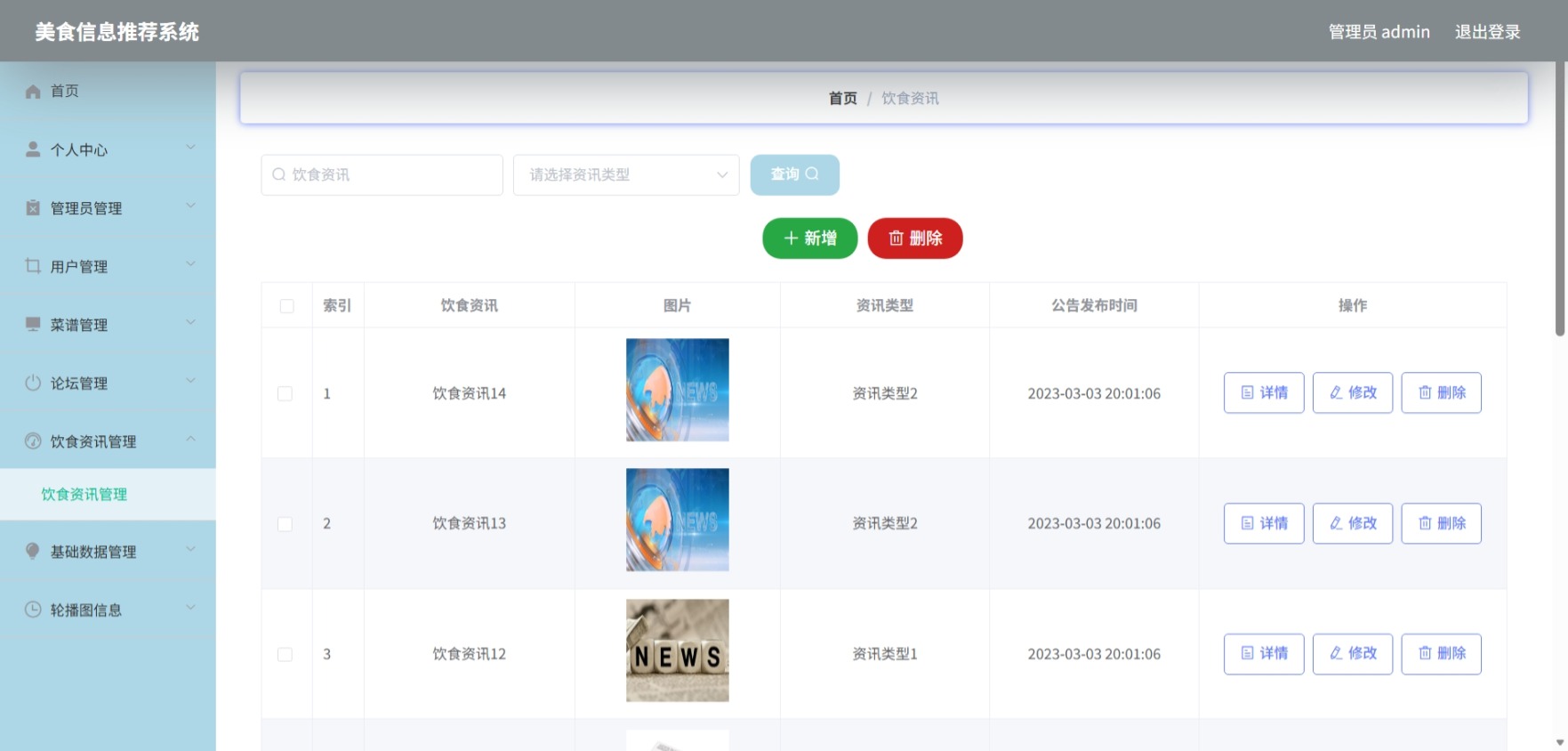Viewport: 1568px width, 751px height.
Task: Check the box for row 饮食资讯14
Action: 285,393
